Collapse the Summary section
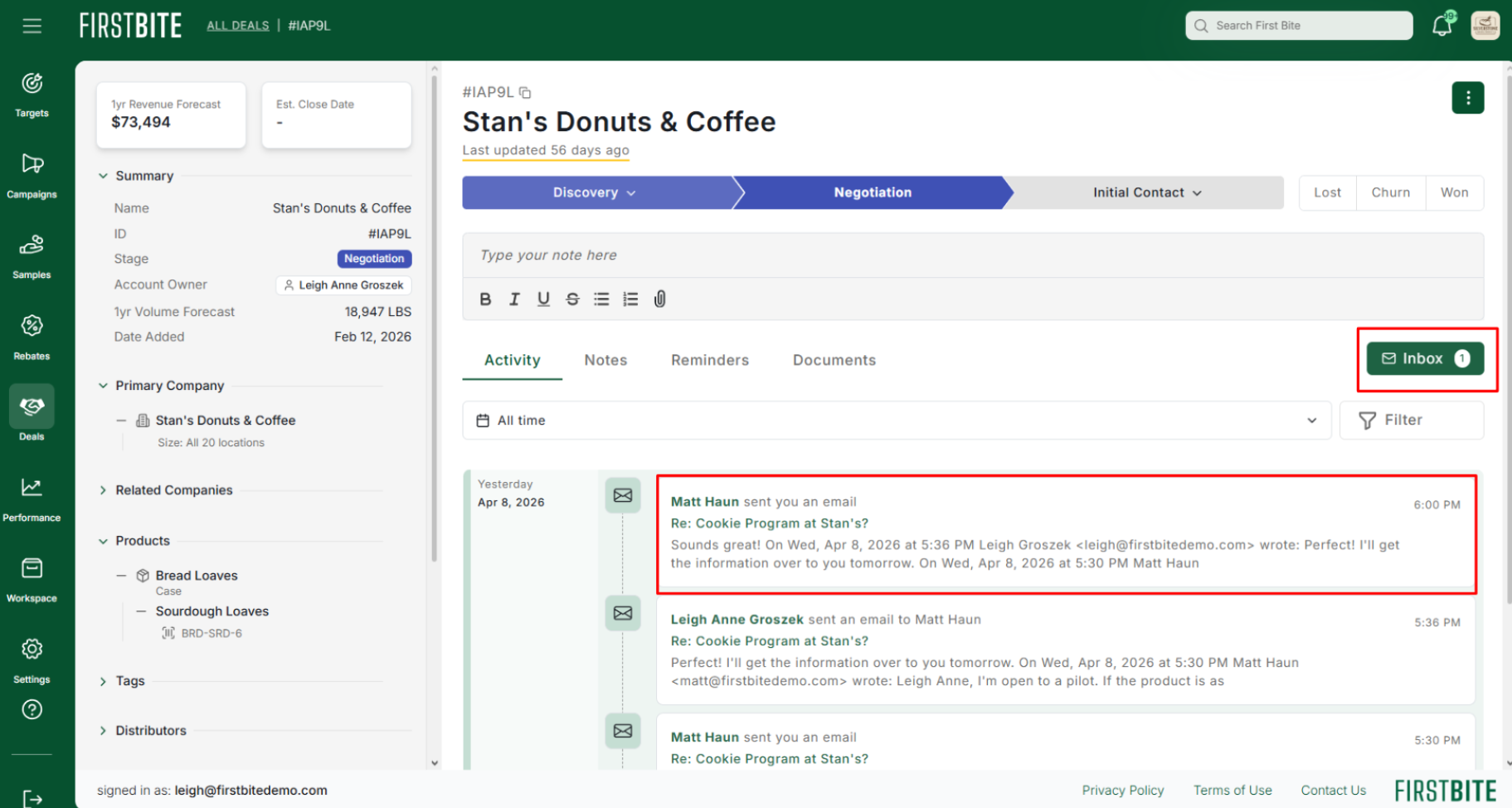Viewport: 1512px width, 808px height. 104,176
